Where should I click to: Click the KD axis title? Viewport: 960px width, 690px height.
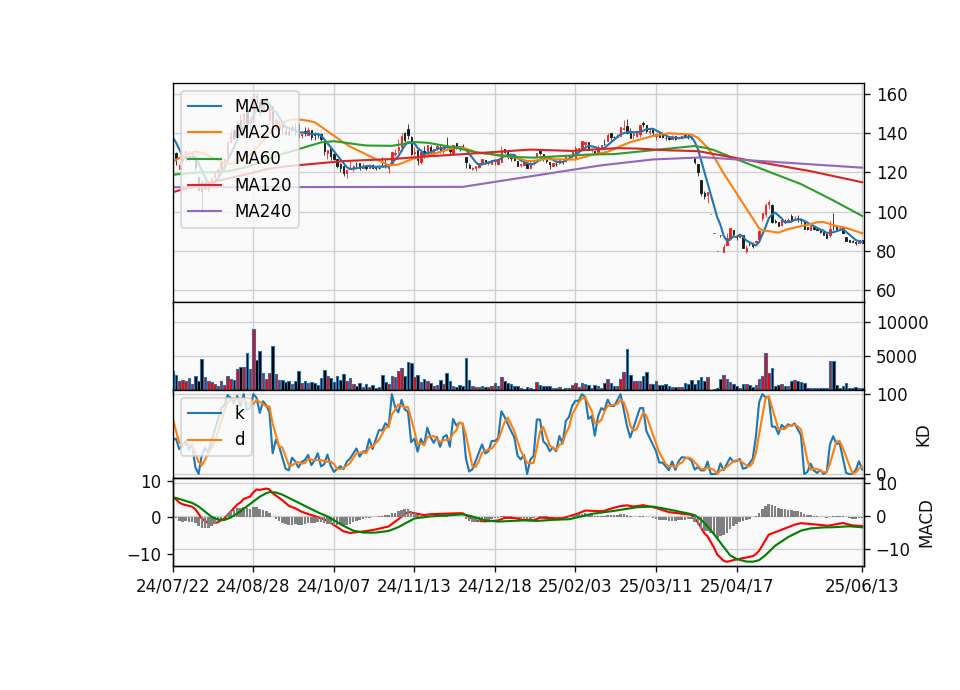[923, 437]
